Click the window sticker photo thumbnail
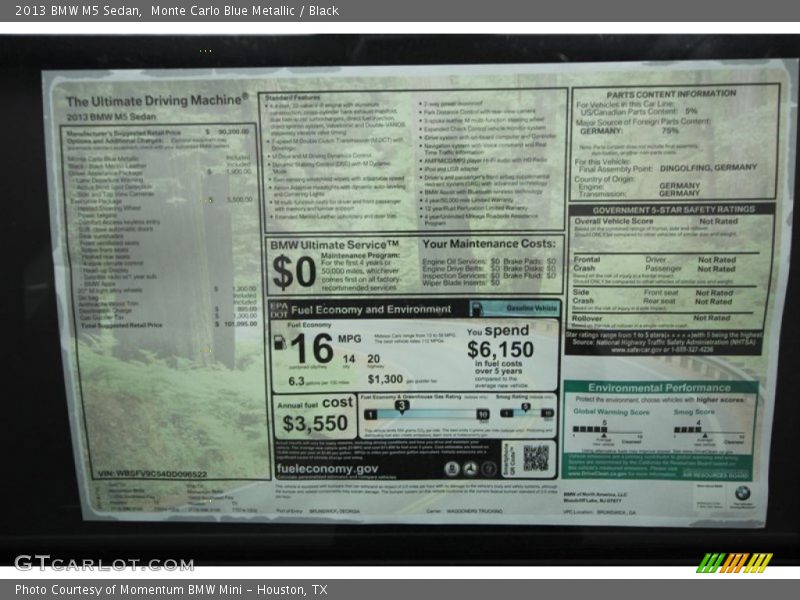This screenshot has width=800, height=600. click(x=400, y=300)
